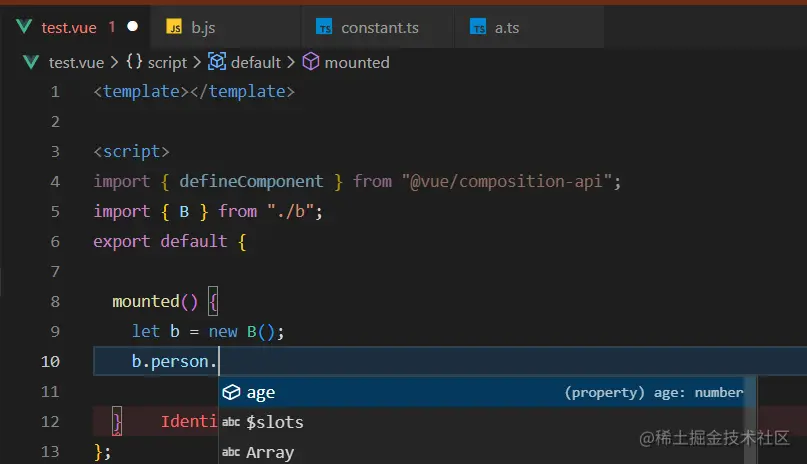Screen dimensions: 807x464
Task: Click mounted() on line 8
Action: pyautogui.click(x=155, y=301)
